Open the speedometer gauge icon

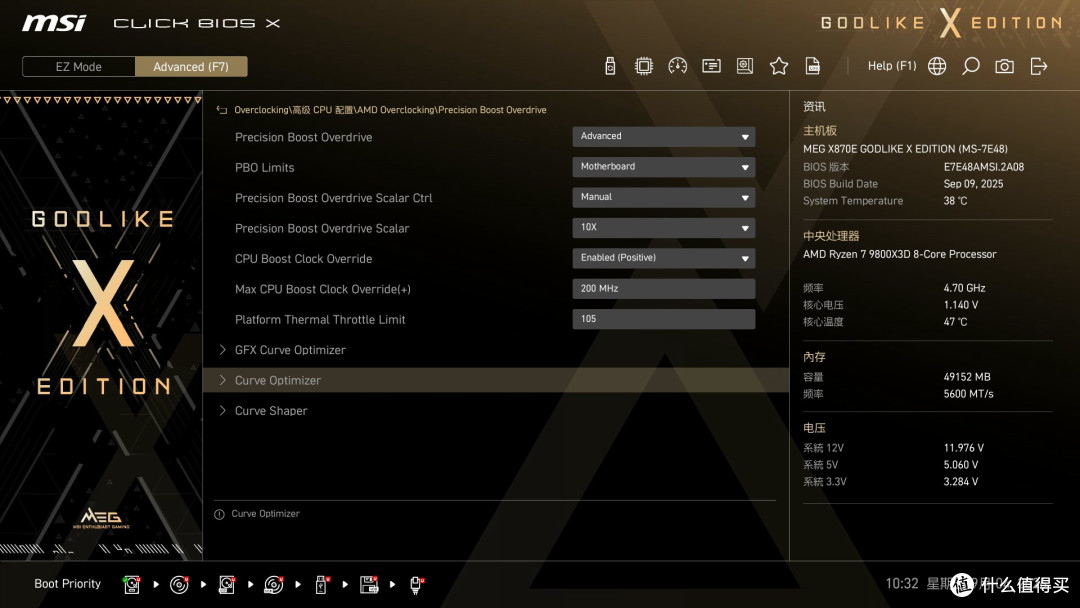pos(677,66)
